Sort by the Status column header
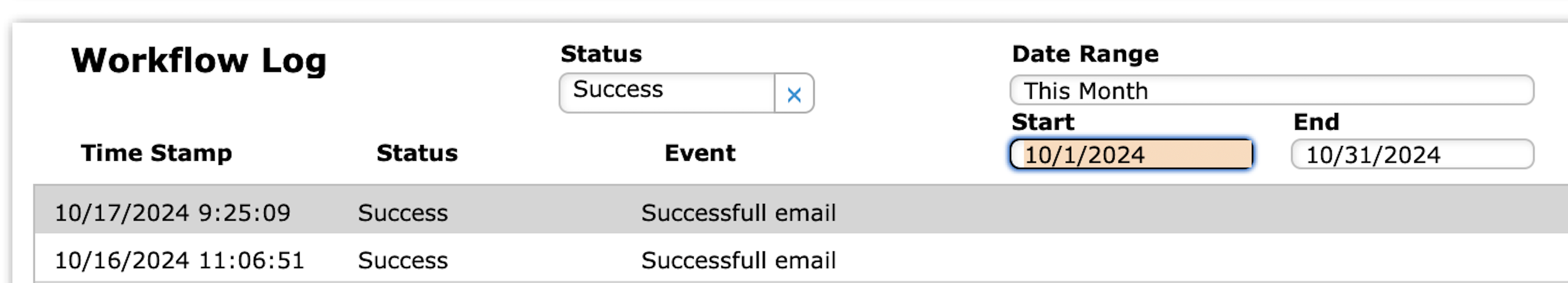Image resolution: width=1568 pixels, height=283 pixels. point(417,153)
